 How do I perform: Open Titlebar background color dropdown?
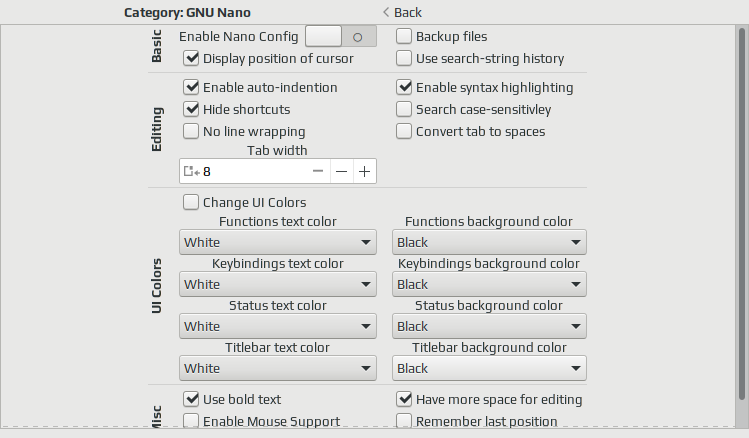(489, 368)
